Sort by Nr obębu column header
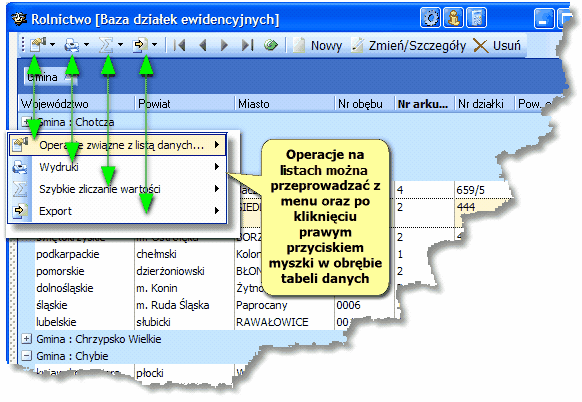The height and width of the screenshot is (402, 582). click(x=364, y=104)
